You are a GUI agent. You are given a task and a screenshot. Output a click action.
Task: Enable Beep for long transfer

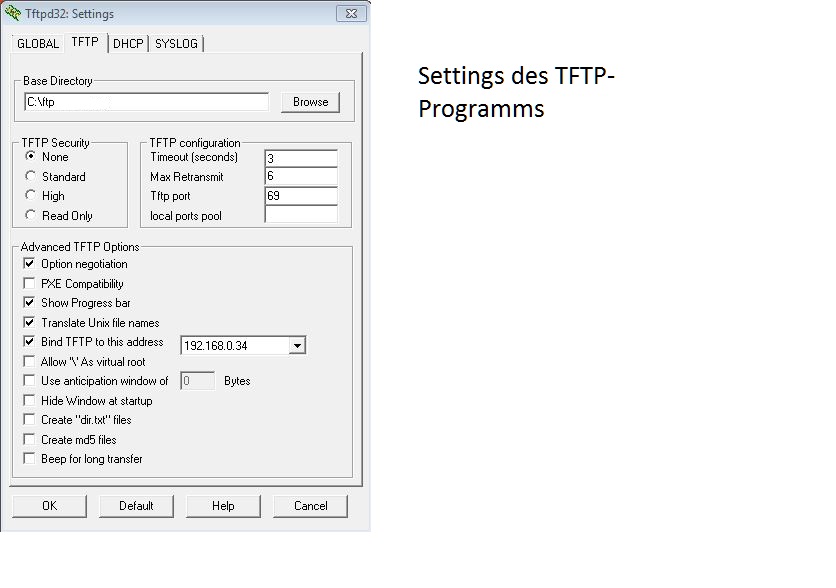29,458
